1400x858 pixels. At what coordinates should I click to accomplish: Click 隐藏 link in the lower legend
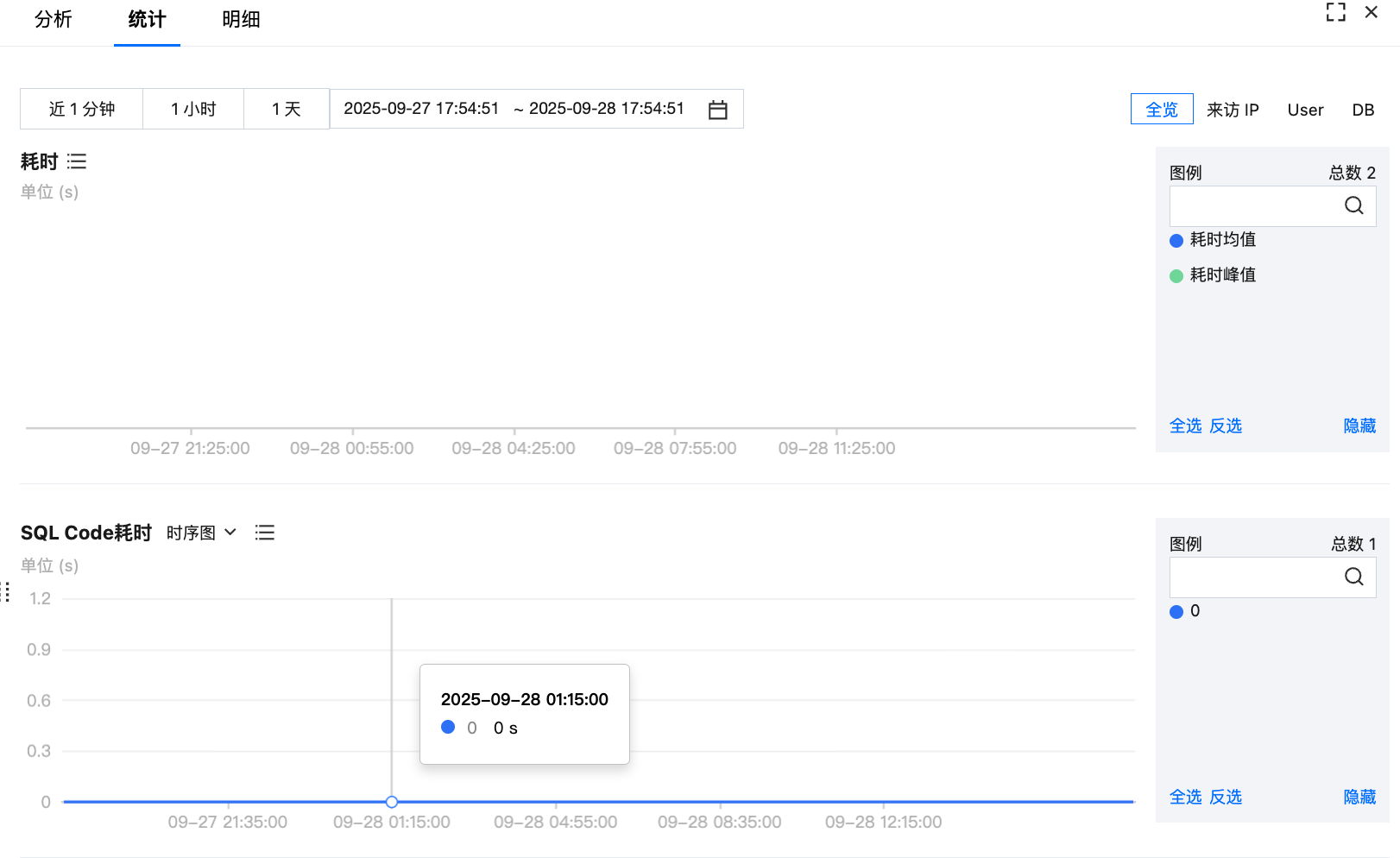tap(1359, 797)
